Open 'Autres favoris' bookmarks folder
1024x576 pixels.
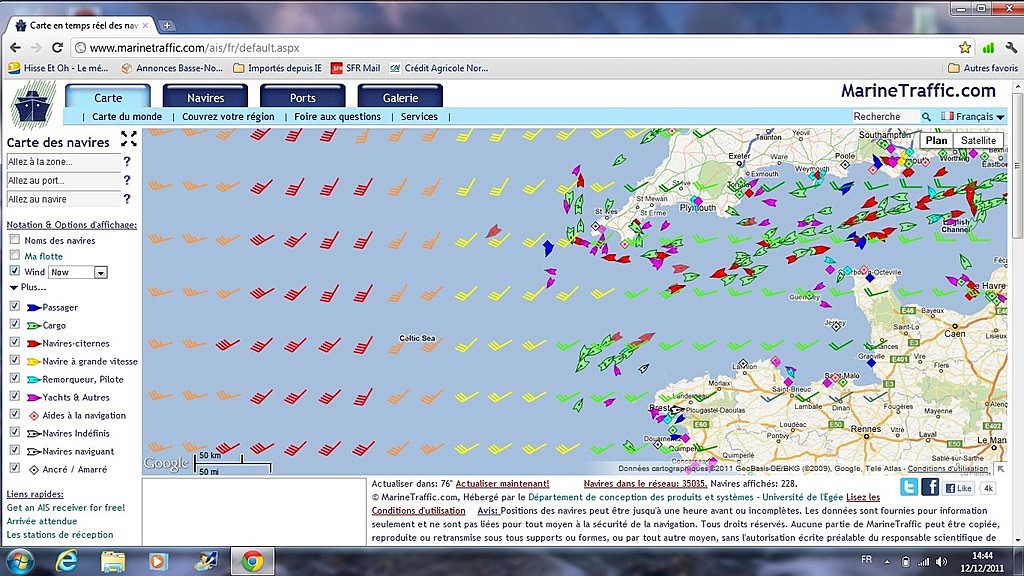983,68
